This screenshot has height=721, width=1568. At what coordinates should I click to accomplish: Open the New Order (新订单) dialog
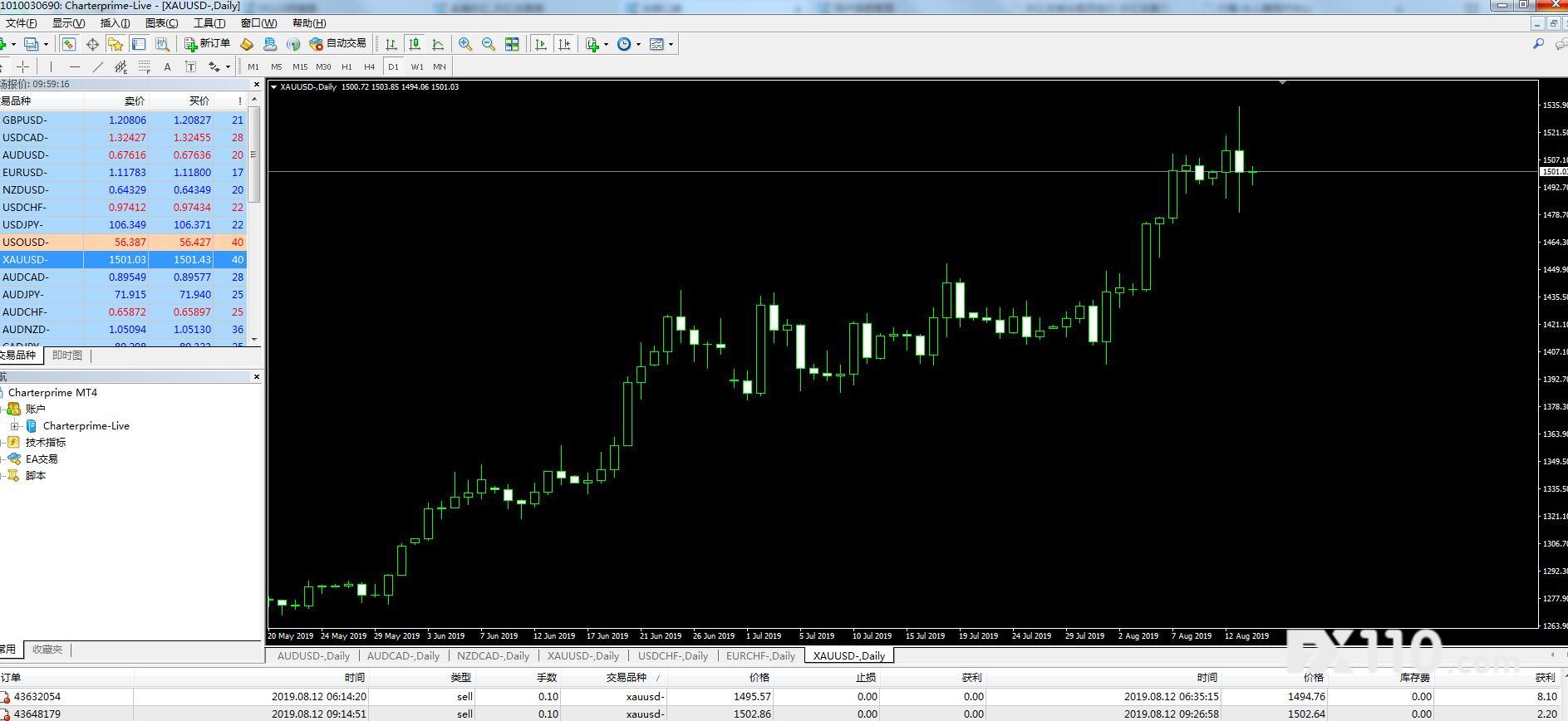click(207, 44)
